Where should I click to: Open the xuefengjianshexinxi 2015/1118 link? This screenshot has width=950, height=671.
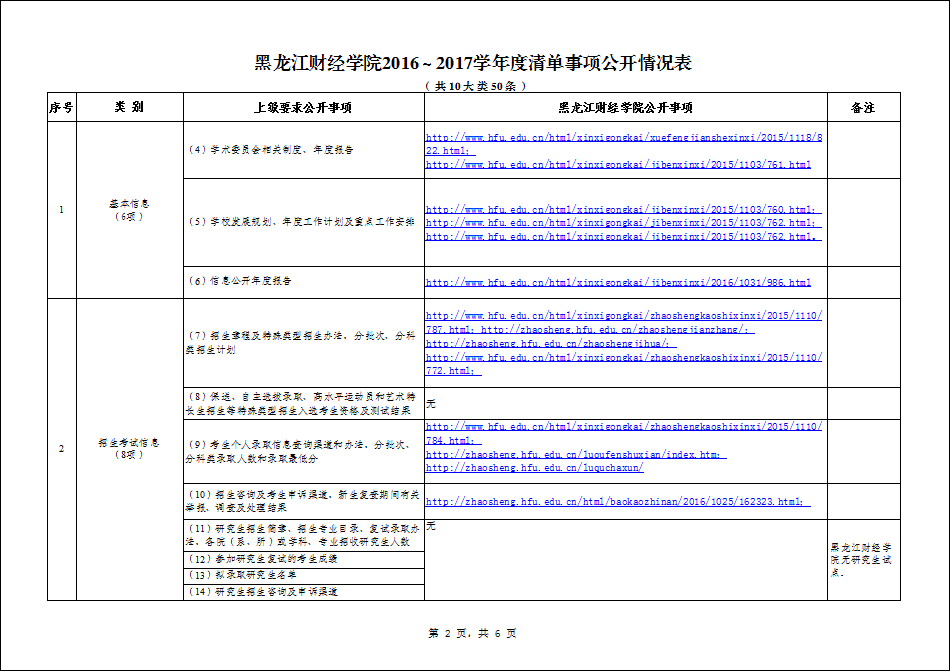(x=623, y=137)
